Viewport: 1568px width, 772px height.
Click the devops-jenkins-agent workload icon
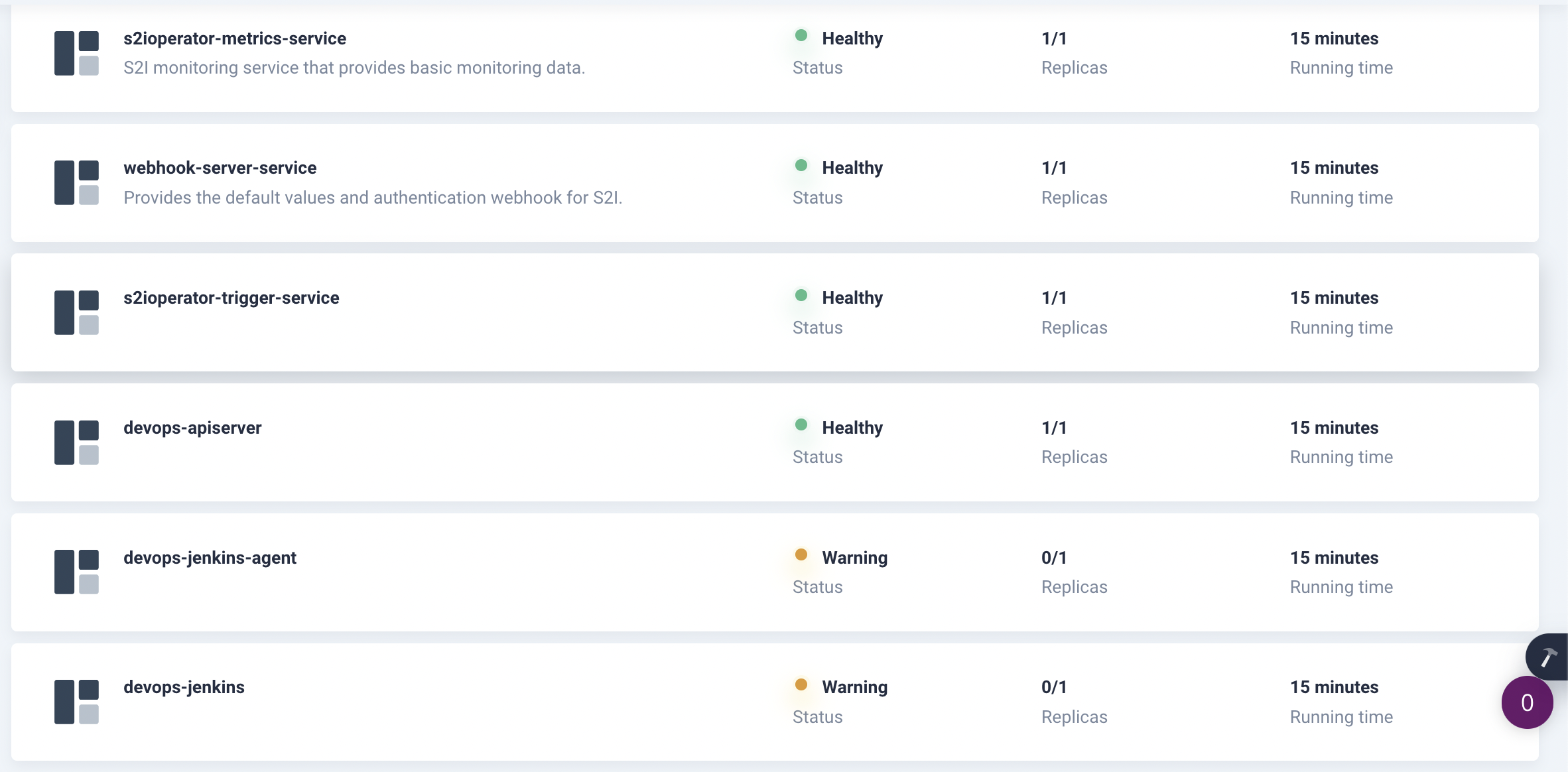76,572
